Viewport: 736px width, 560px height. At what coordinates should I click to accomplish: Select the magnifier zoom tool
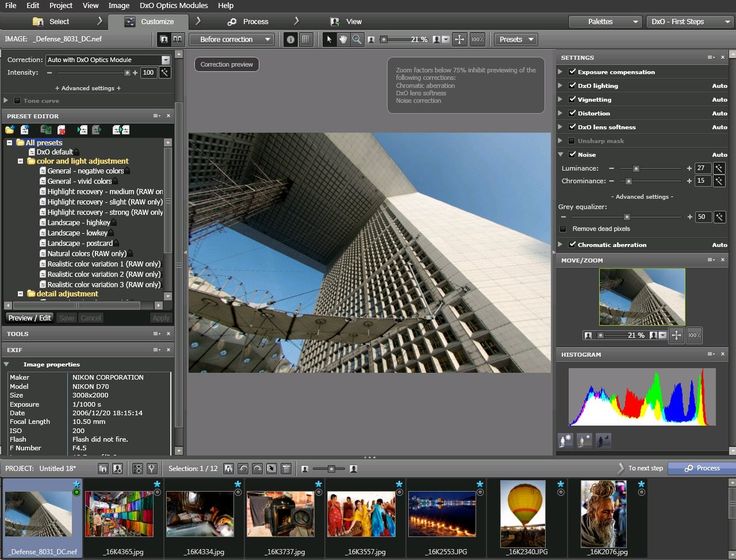coord(357,39)
